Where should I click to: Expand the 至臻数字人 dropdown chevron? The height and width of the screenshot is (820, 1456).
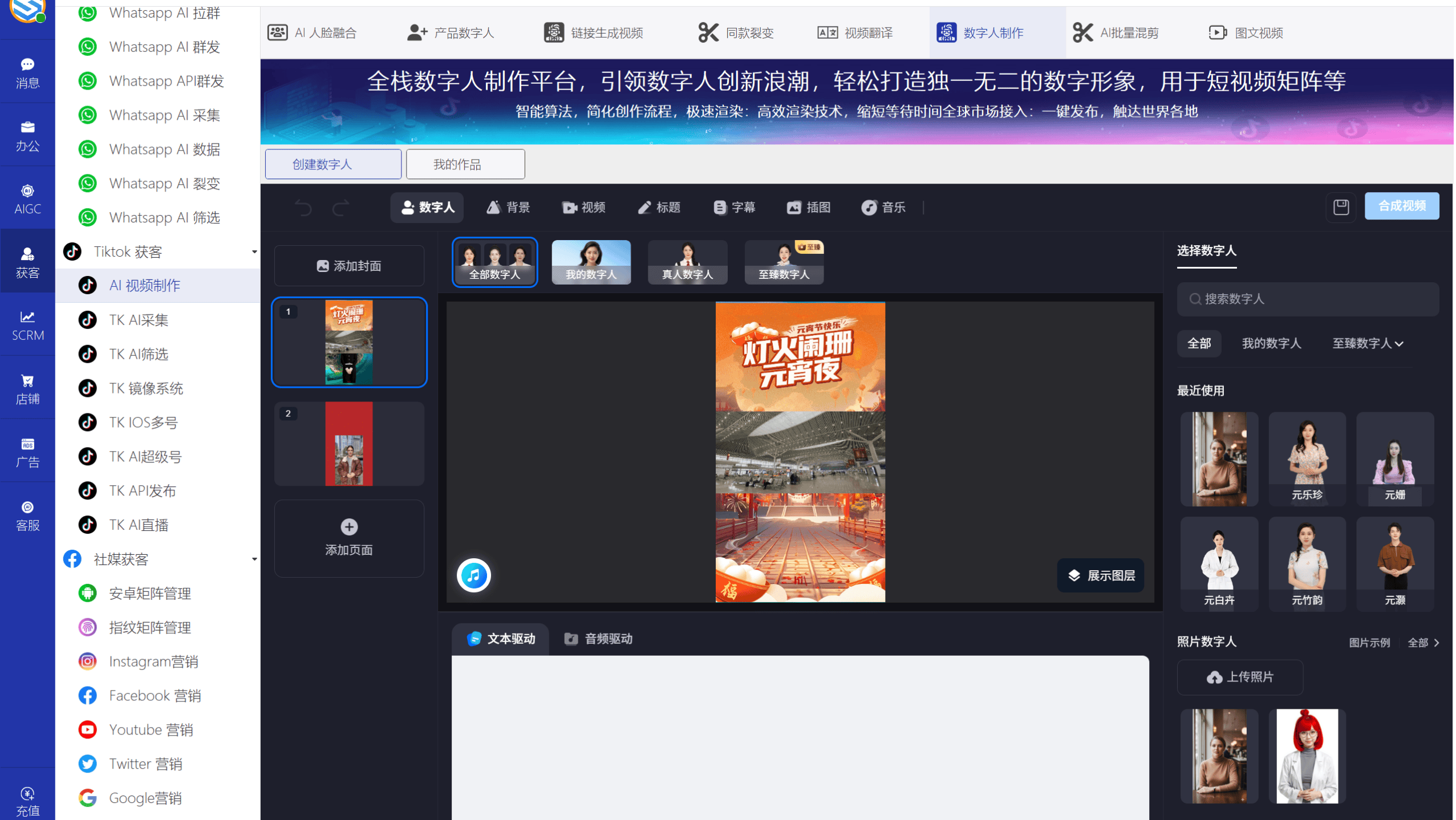pos(1401,344)
